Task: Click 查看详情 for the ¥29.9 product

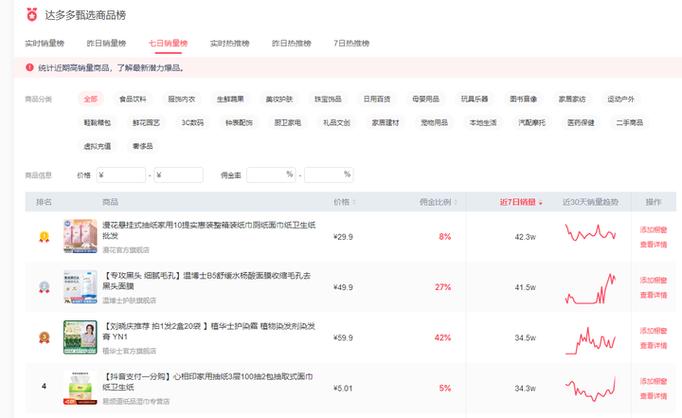Action: [653, 244]
